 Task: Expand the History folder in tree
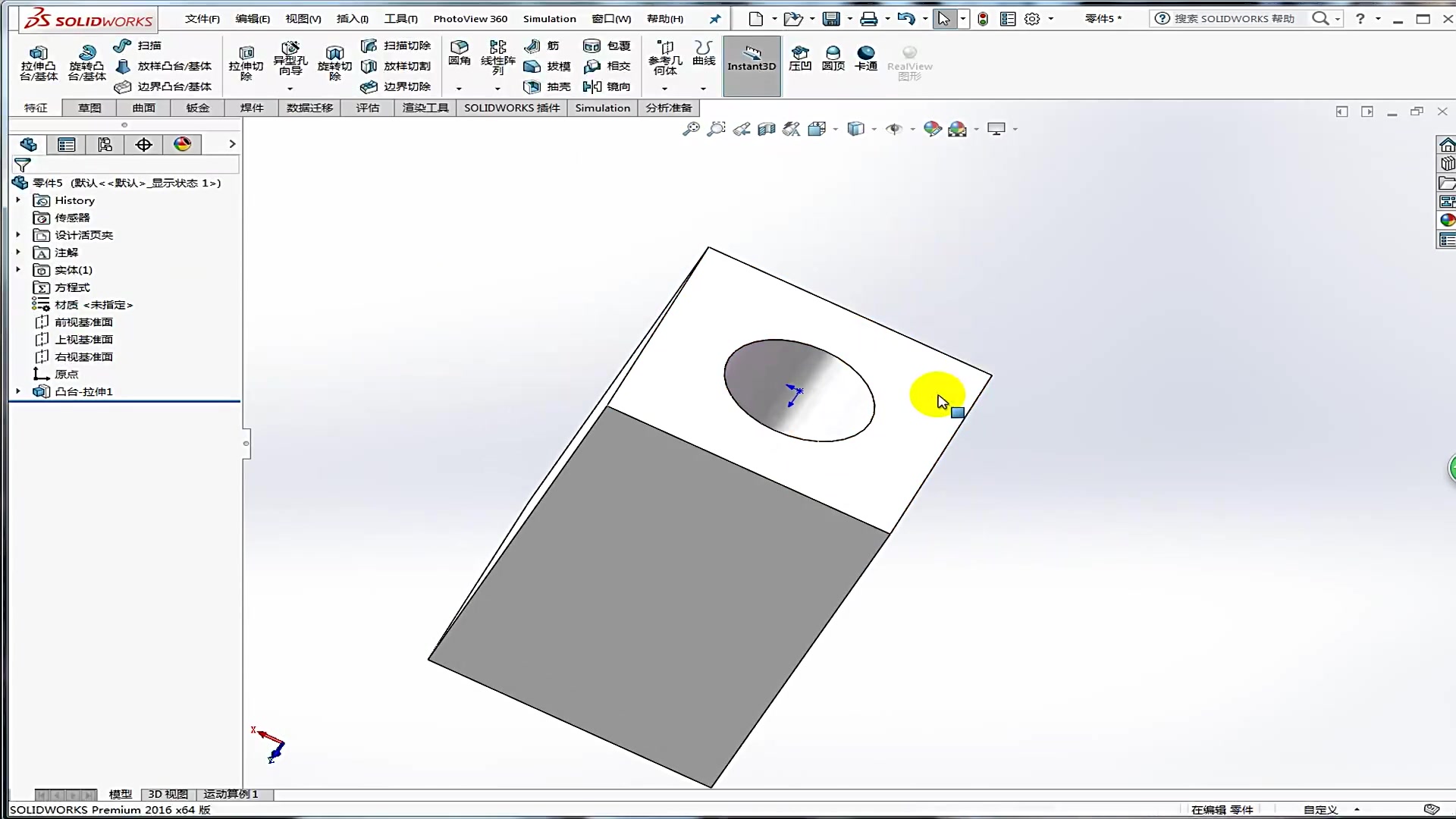pos(18,200)
